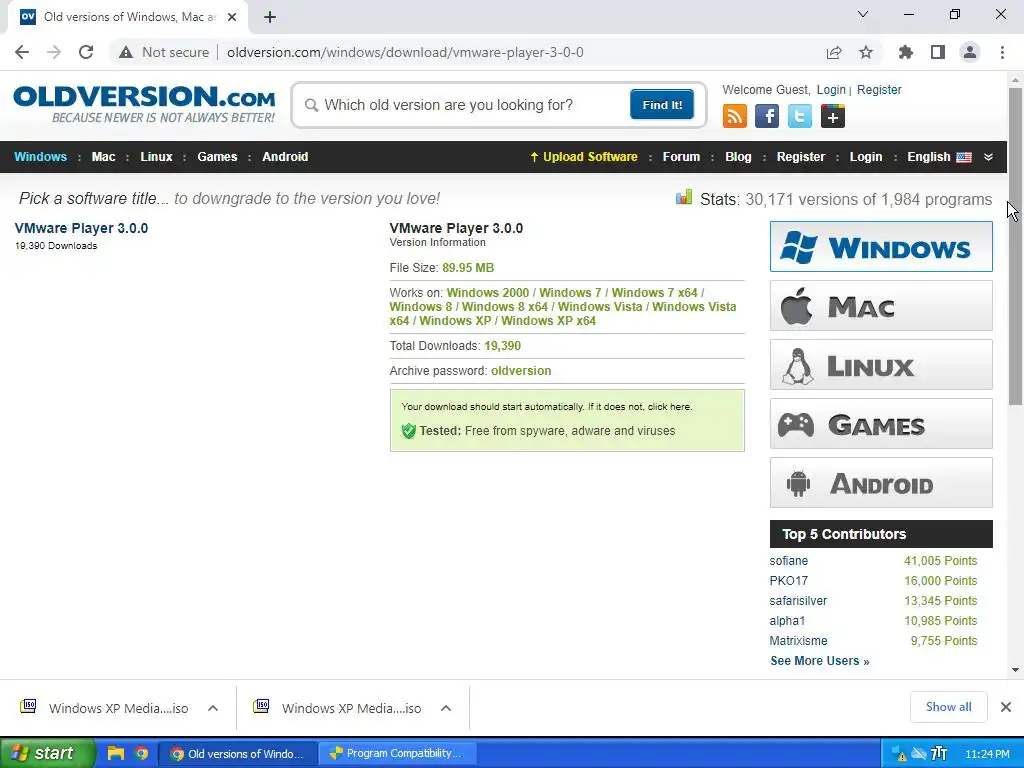Open contributor PKO17's profile
Screen dimensions: 1024x768
788,581
